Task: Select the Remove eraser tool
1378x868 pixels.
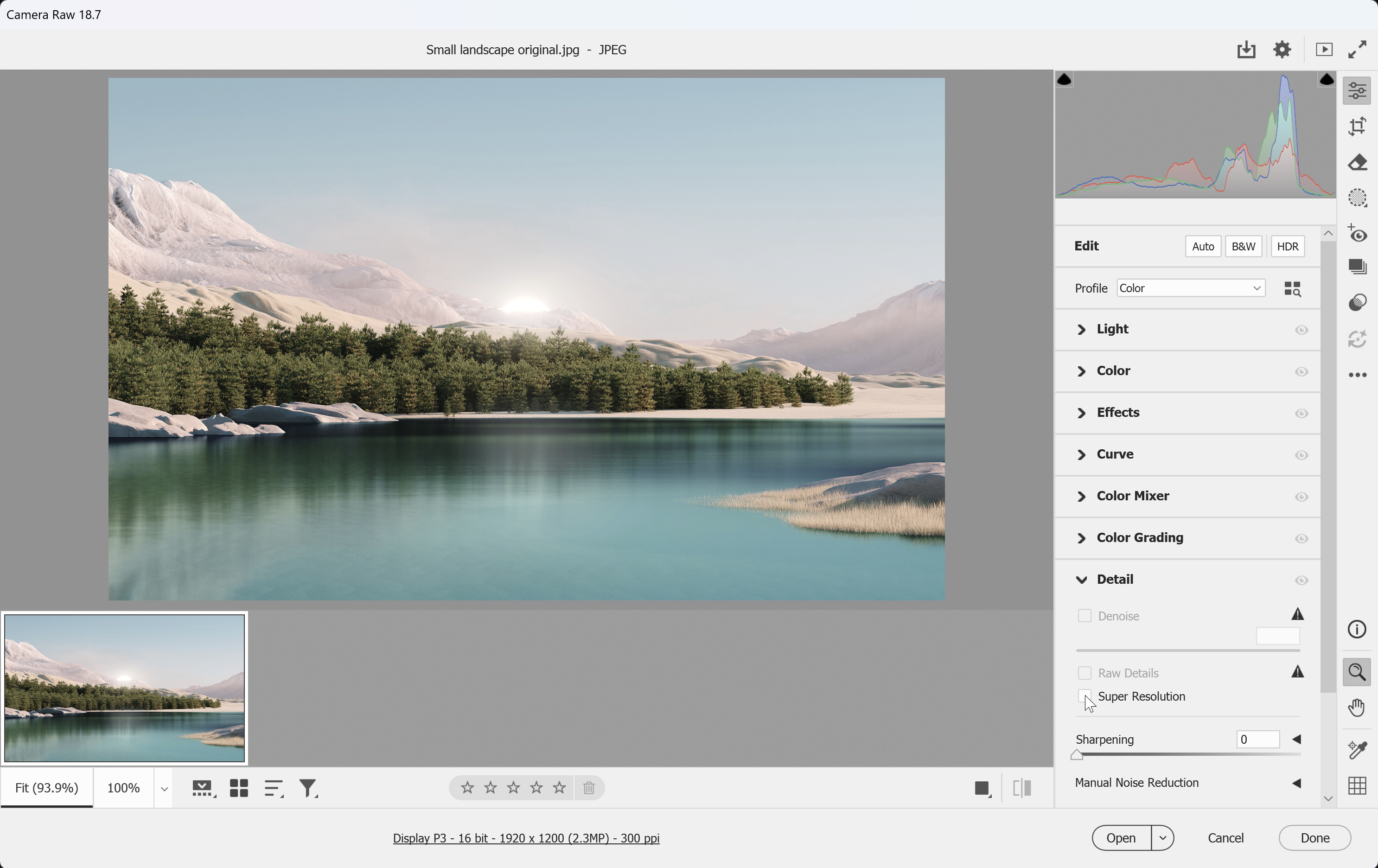Action: pos(1358,162)
